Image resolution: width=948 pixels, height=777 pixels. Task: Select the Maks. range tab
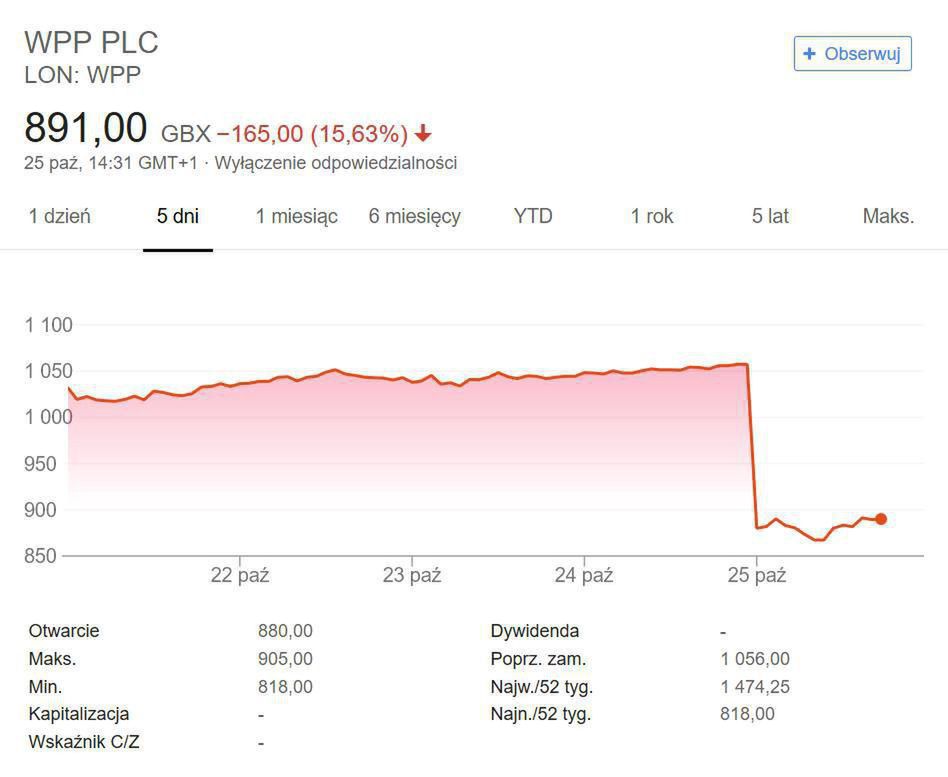[888, 216]
